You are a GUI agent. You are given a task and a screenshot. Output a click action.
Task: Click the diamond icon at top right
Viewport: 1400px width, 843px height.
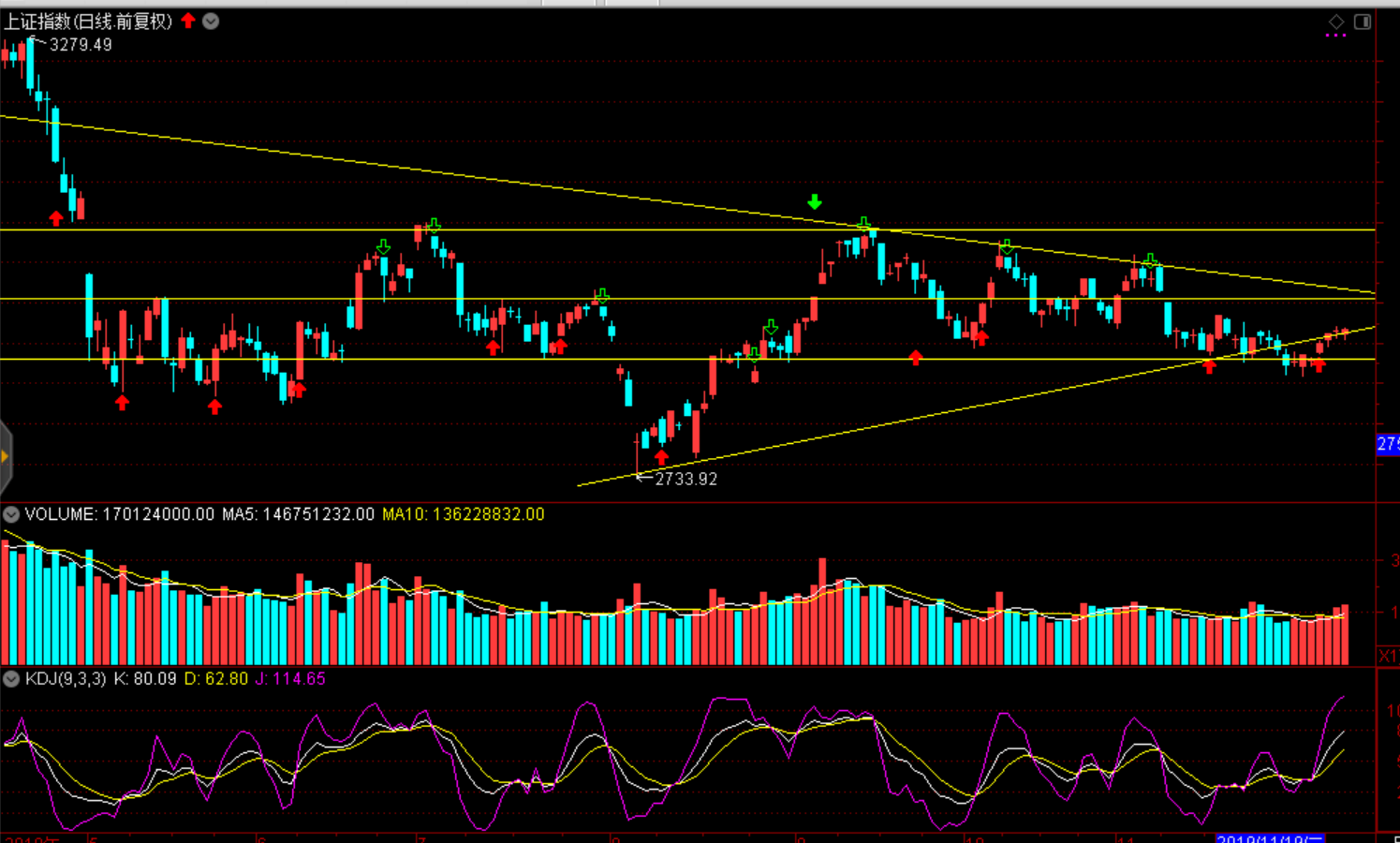1336,21
